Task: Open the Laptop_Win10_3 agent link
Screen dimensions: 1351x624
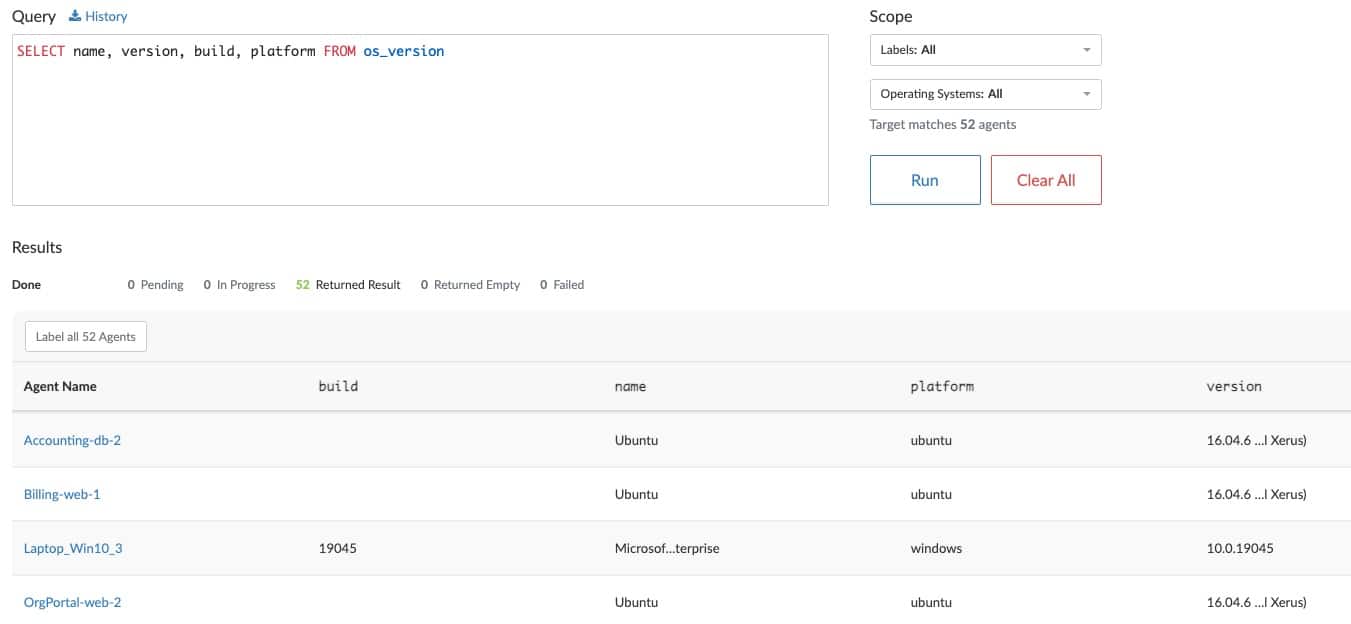Action: pyautogui.click(x=73, y=548)
